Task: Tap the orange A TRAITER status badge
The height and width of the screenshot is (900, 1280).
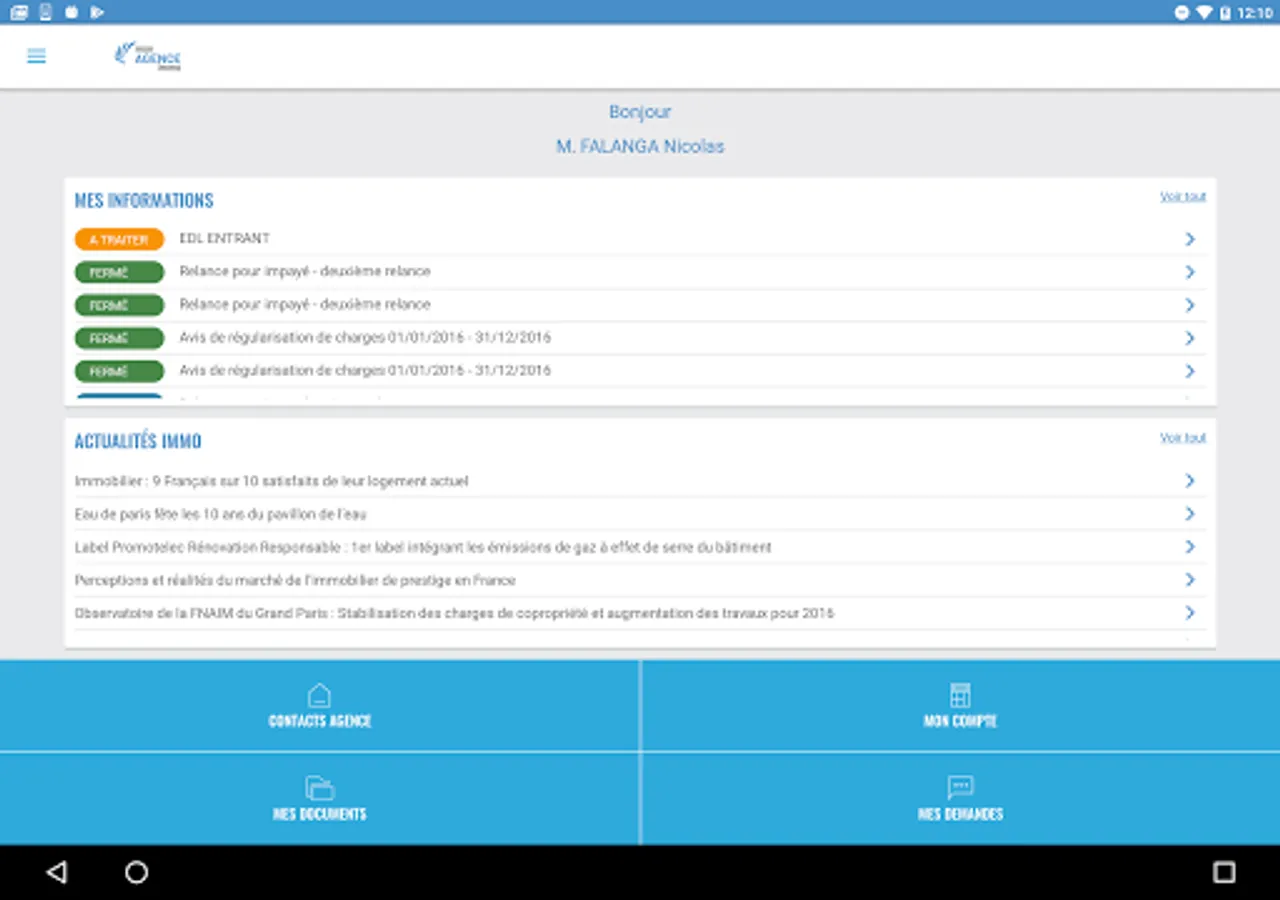Action: click(119, 240)
